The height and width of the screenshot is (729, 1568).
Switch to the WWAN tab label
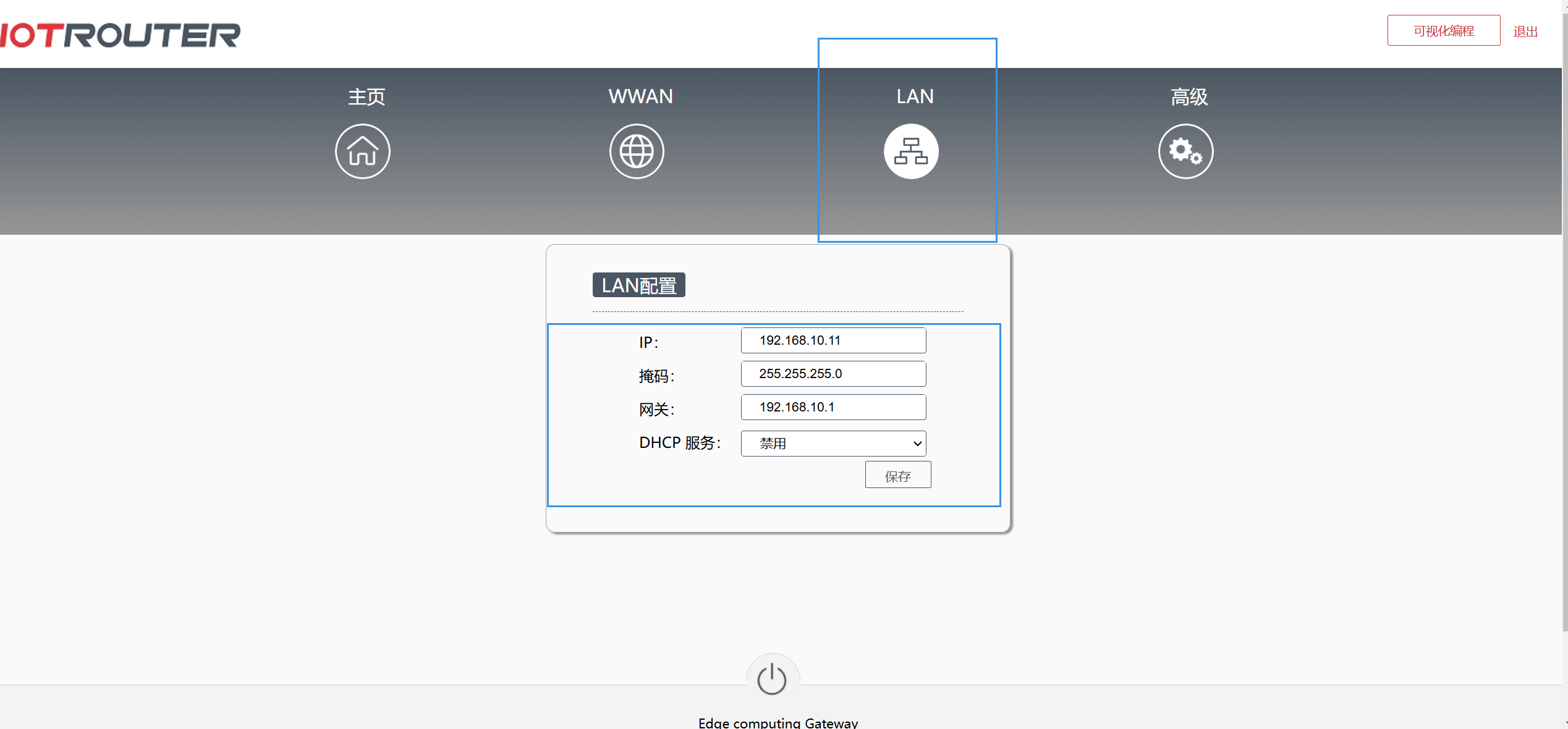640,96
